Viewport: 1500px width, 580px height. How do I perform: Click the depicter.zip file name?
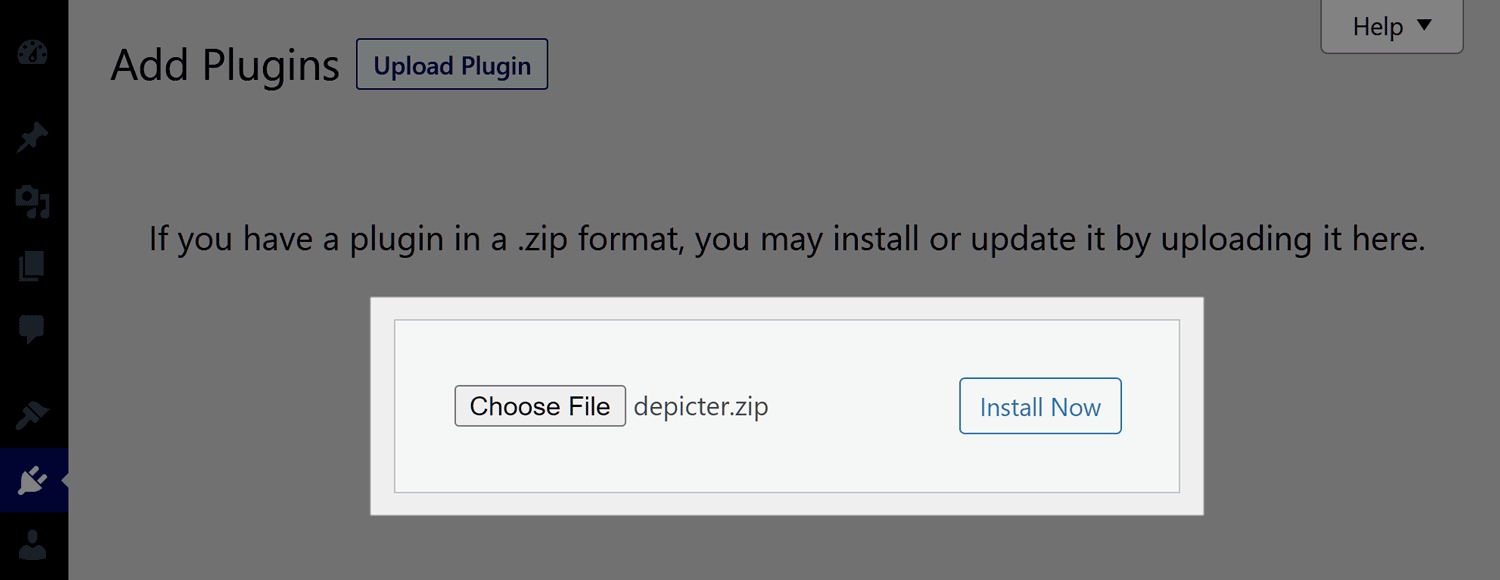[701, 407]
